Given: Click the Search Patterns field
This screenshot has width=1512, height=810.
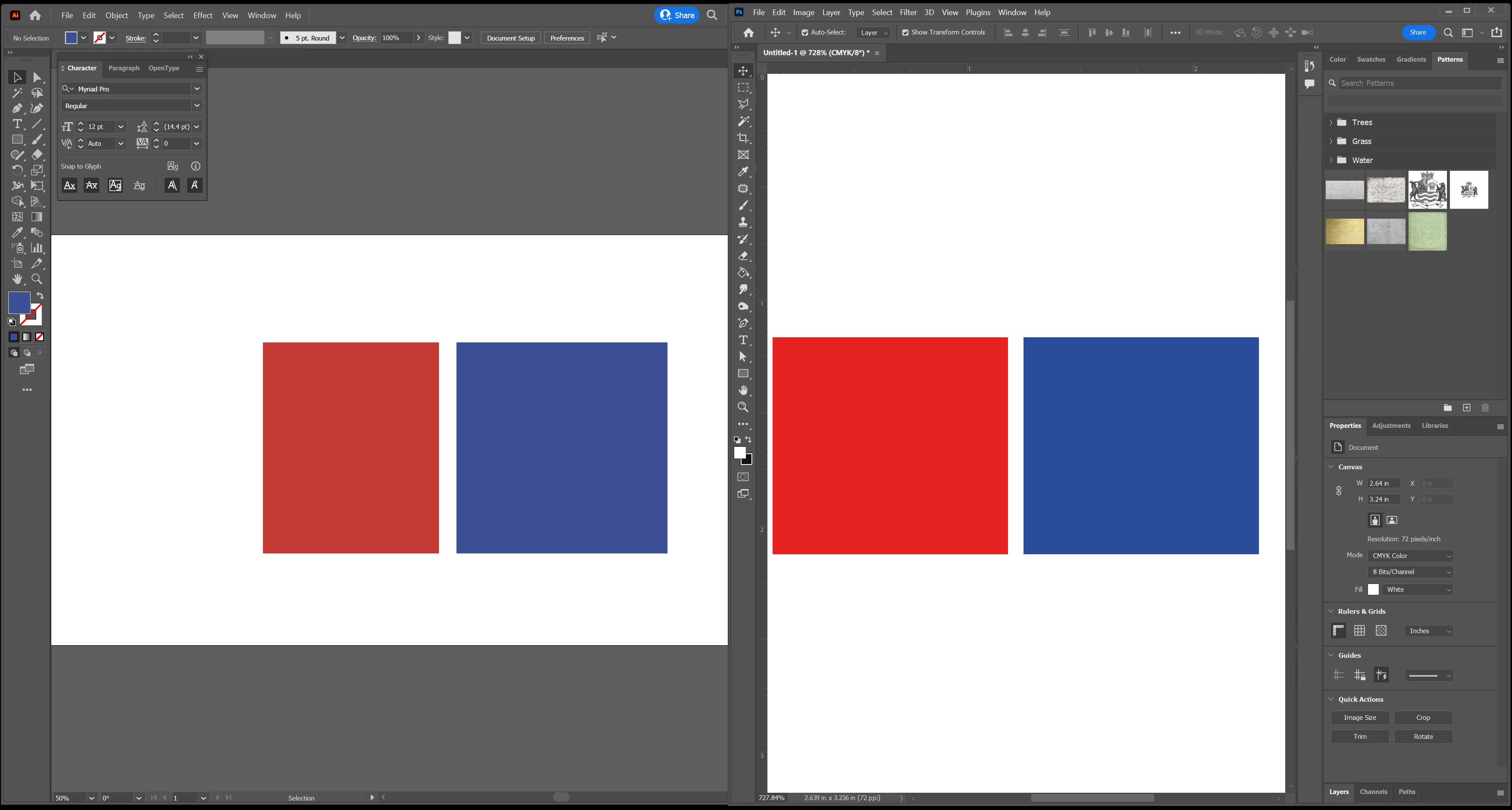Looking at the screenshot, I should tap(1419, 83).
